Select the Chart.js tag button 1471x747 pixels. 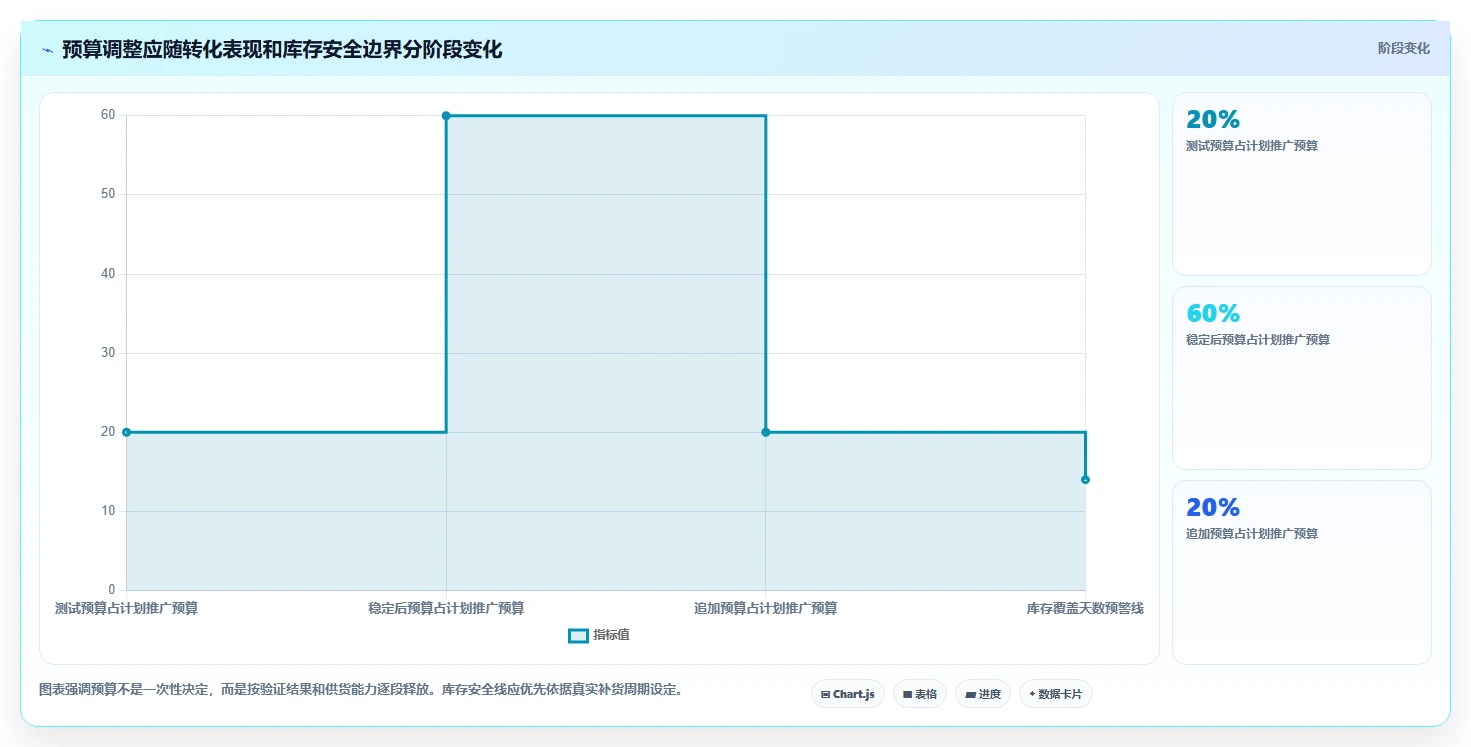(x=848, y=694)
